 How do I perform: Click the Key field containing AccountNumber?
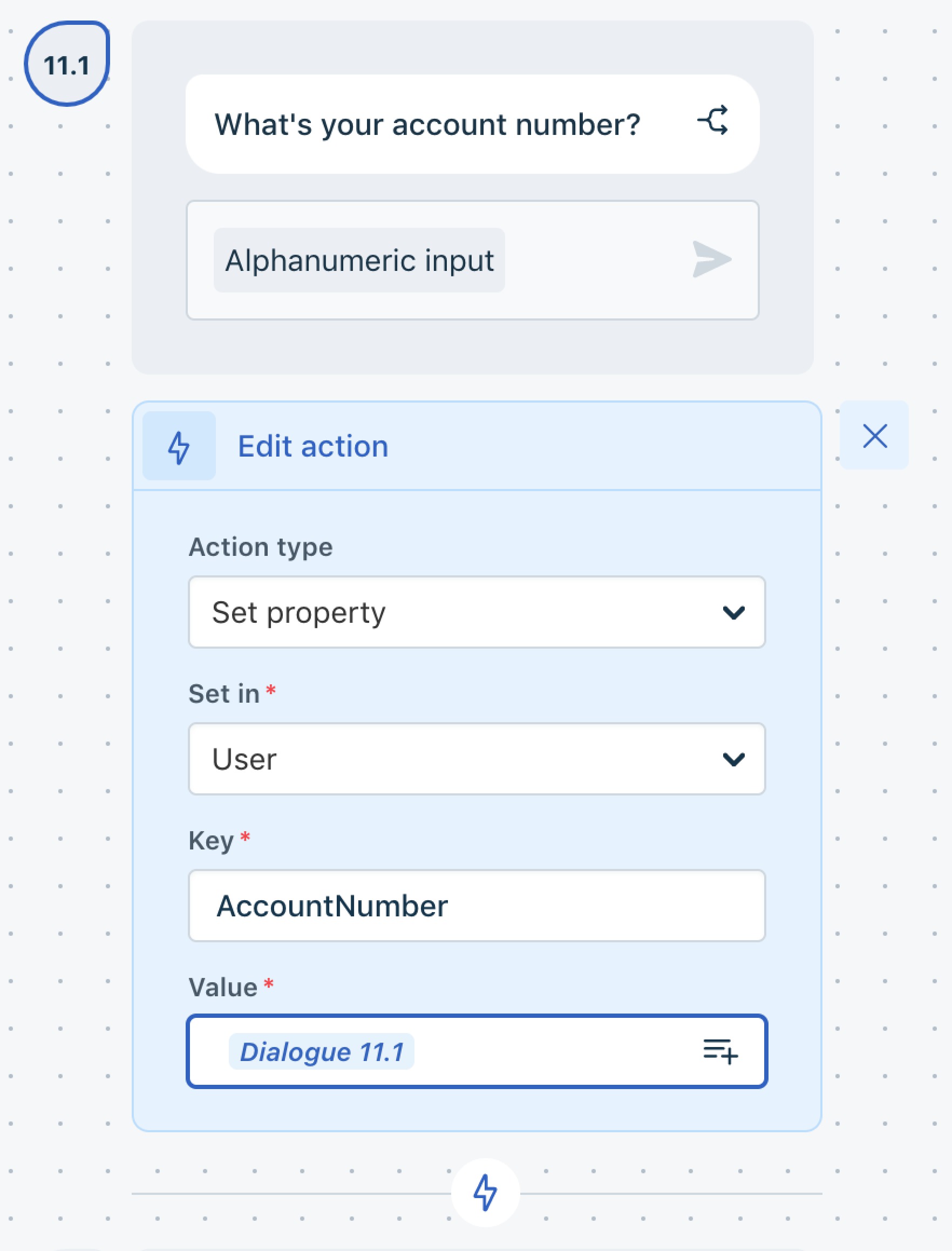pos(477,906)
